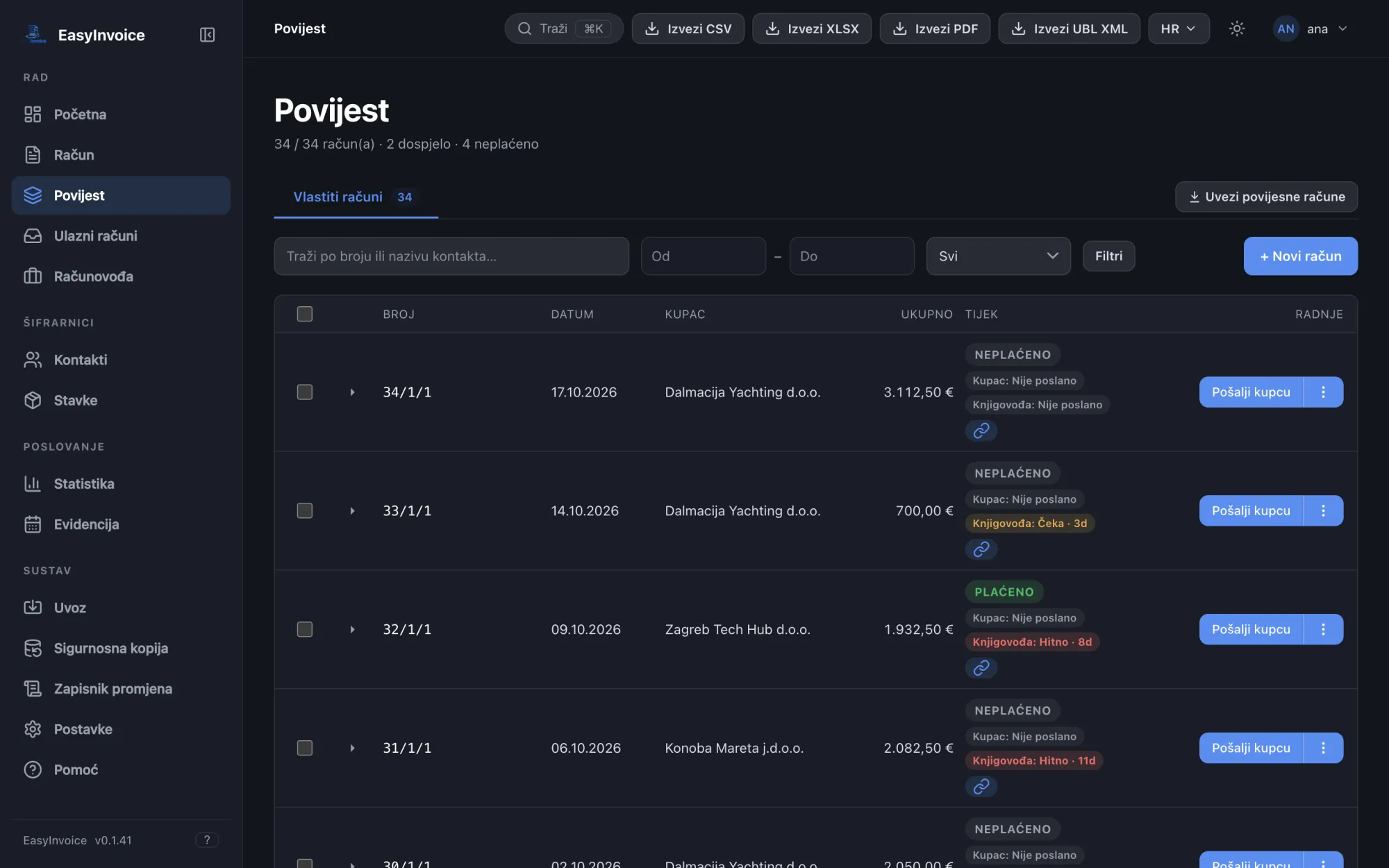
Task: Click Uvezi povijesne račune button
Action: (1266, 197)
